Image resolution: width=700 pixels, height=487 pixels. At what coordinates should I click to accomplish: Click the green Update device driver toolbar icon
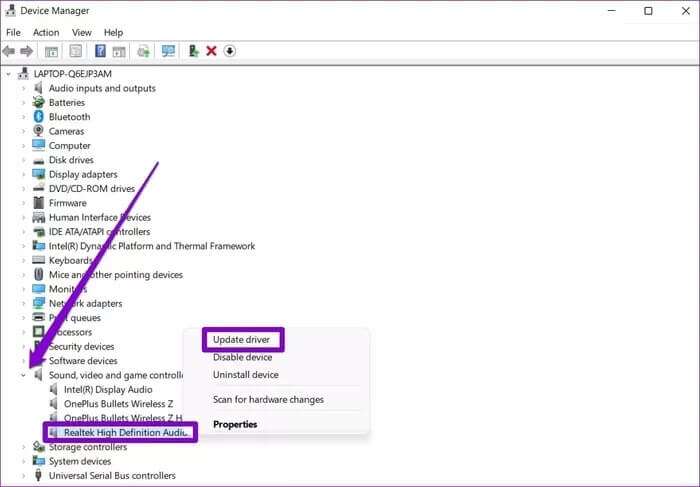[x=193, y=51]
